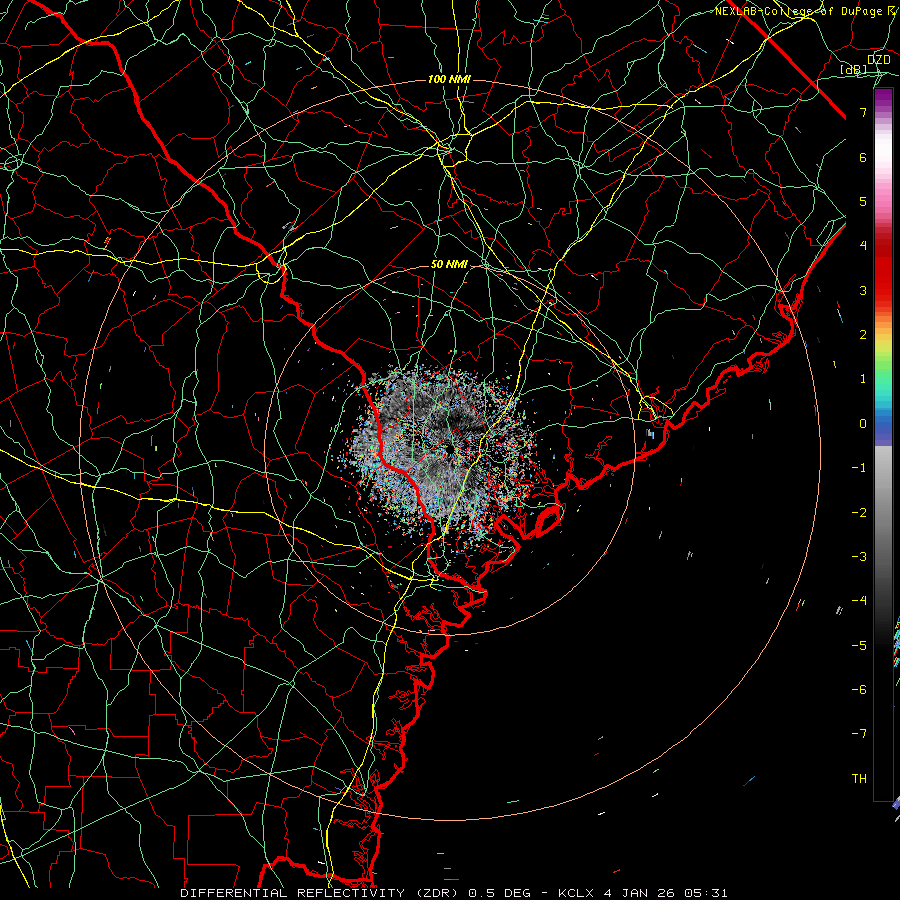Click the "2" value on the color scale
Screen dimensions: 900x900
[x=863, y=335]
